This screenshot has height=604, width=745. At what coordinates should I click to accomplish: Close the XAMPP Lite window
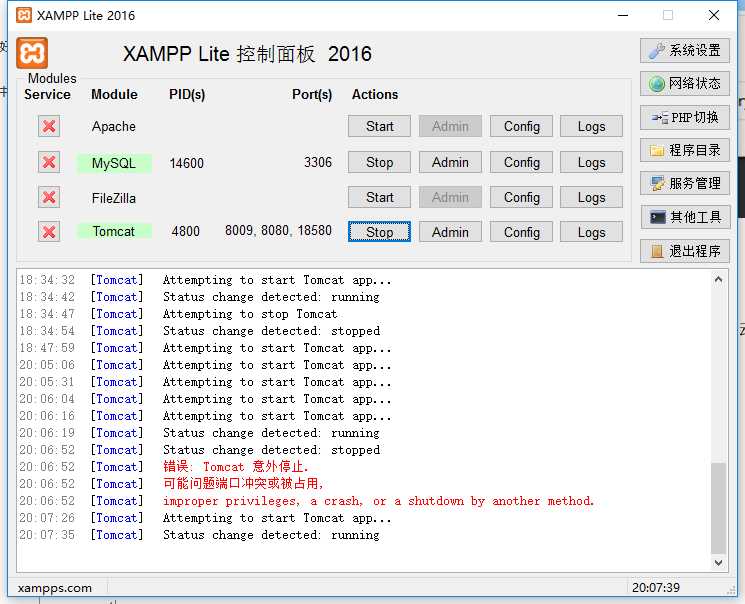coord(714,15)
